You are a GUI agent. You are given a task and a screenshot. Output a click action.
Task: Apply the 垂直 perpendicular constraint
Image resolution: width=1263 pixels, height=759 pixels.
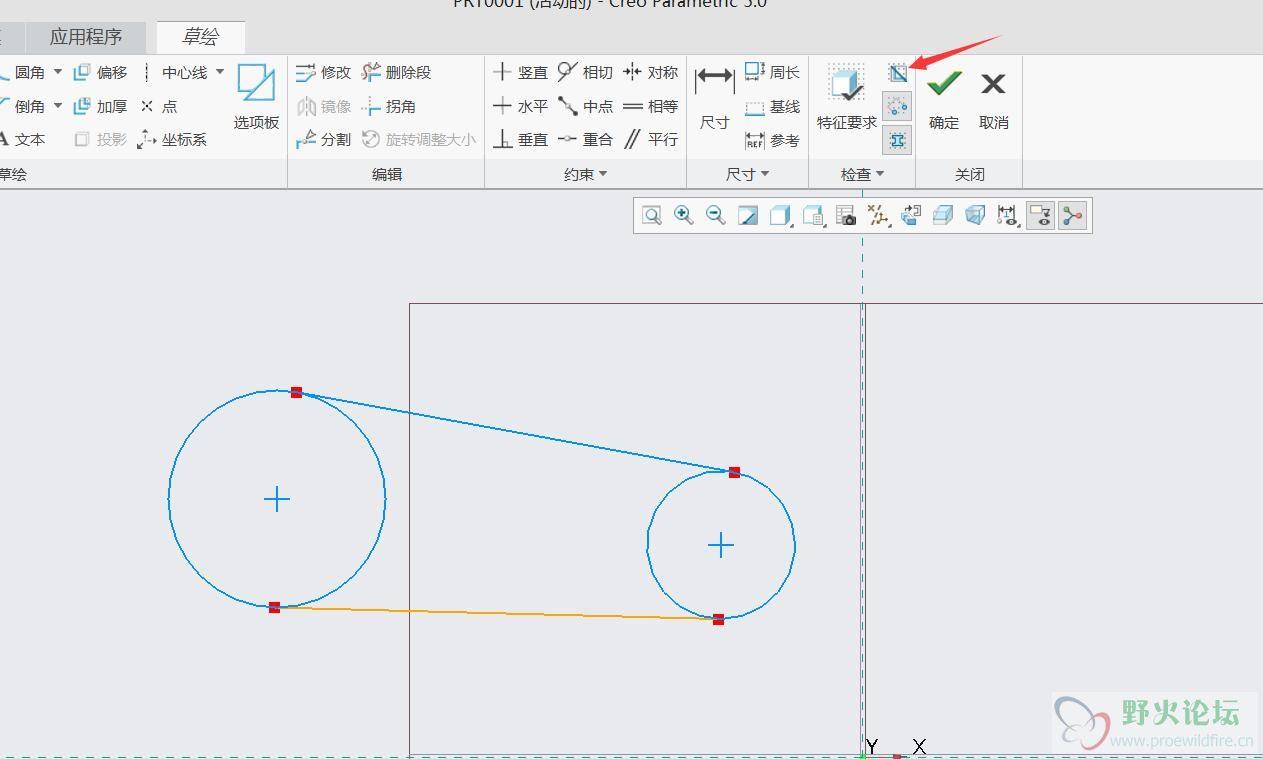520,139
